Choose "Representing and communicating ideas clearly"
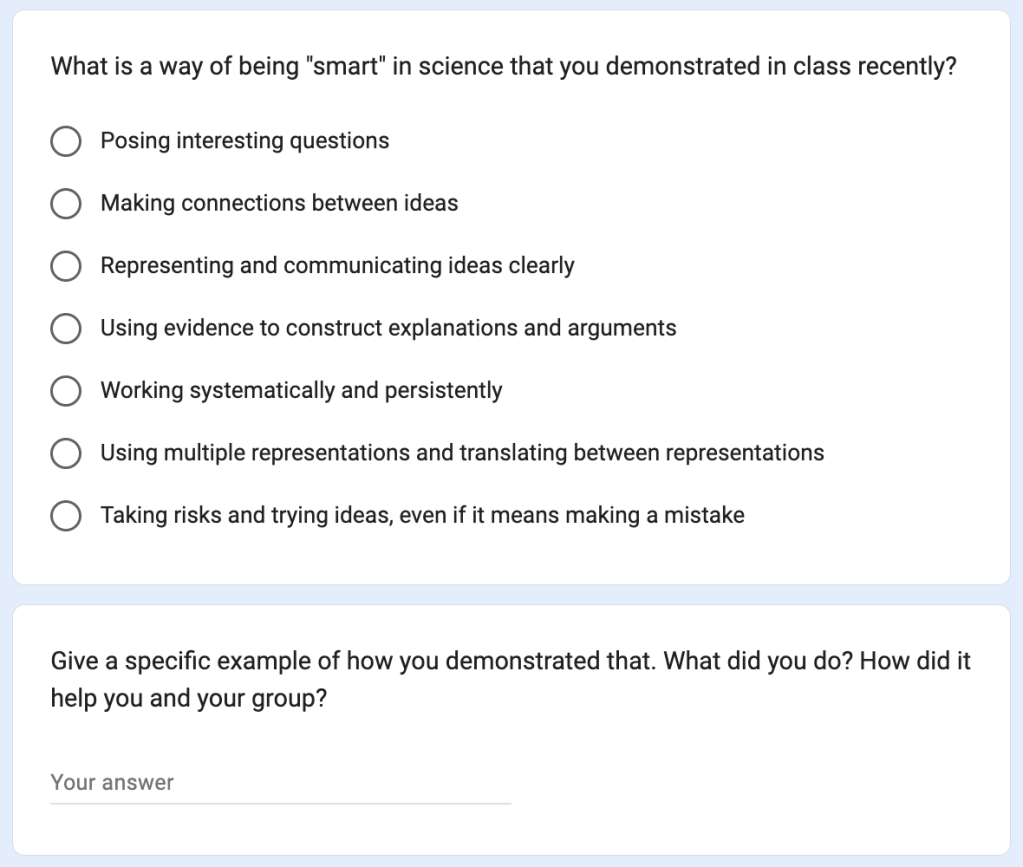1023x867 pixels. click(66, 266)
